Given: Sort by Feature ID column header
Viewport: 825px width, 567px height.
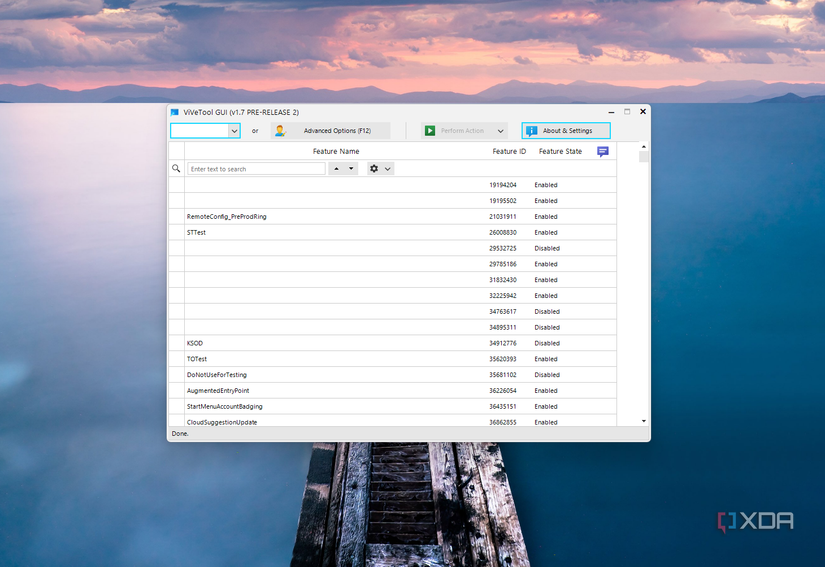Looking at the screenshot, I should tap(509, 151).
